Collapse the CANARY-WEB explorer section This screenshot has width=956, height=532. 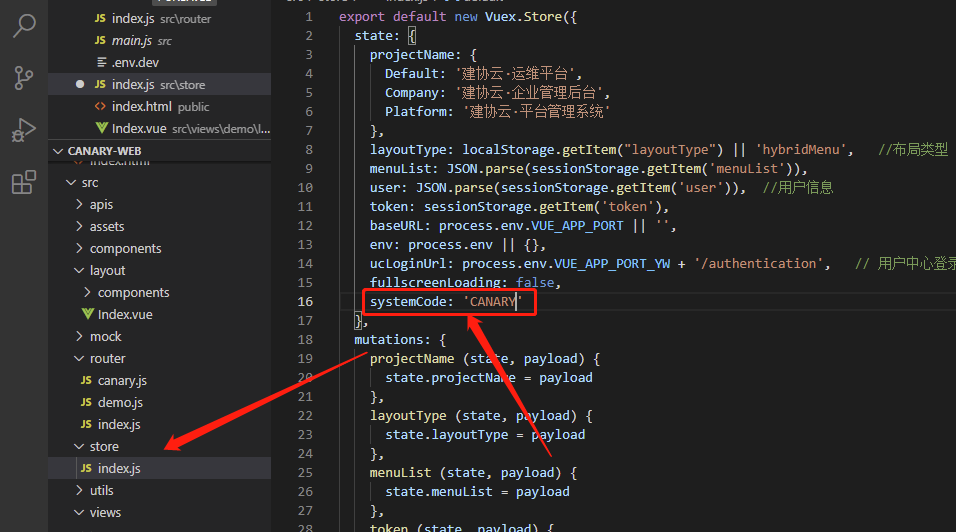[160, 151]
